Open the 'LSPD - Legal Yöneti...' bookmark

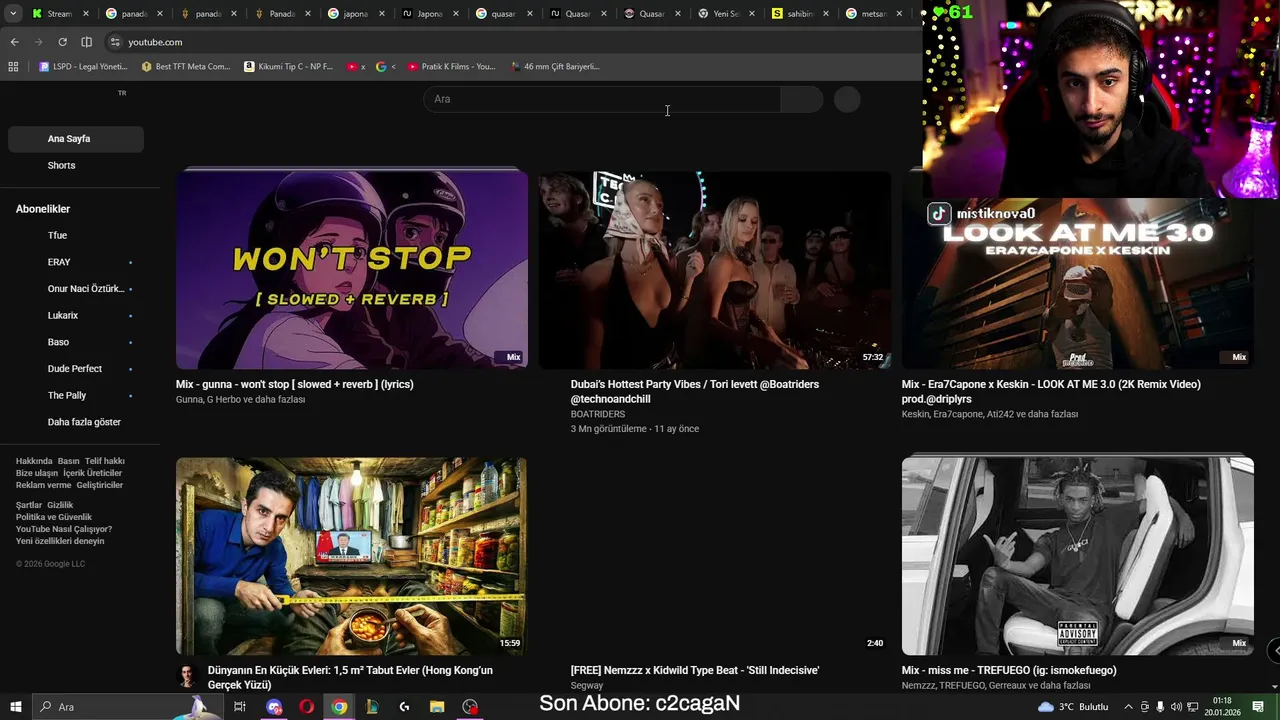click(83, 67)
